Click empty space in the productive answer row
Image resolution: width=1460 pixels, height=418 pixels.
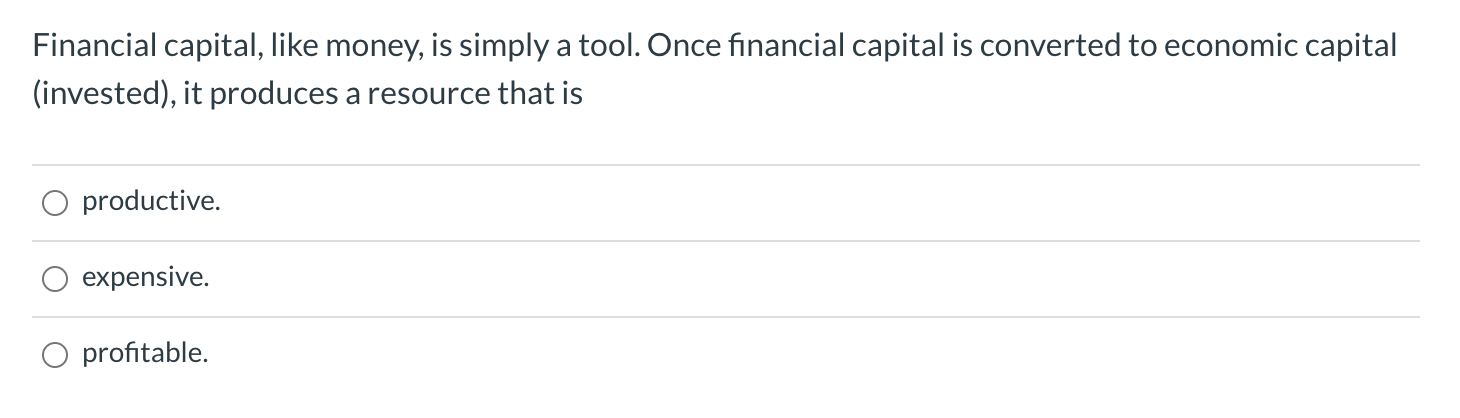click(800, 203)
